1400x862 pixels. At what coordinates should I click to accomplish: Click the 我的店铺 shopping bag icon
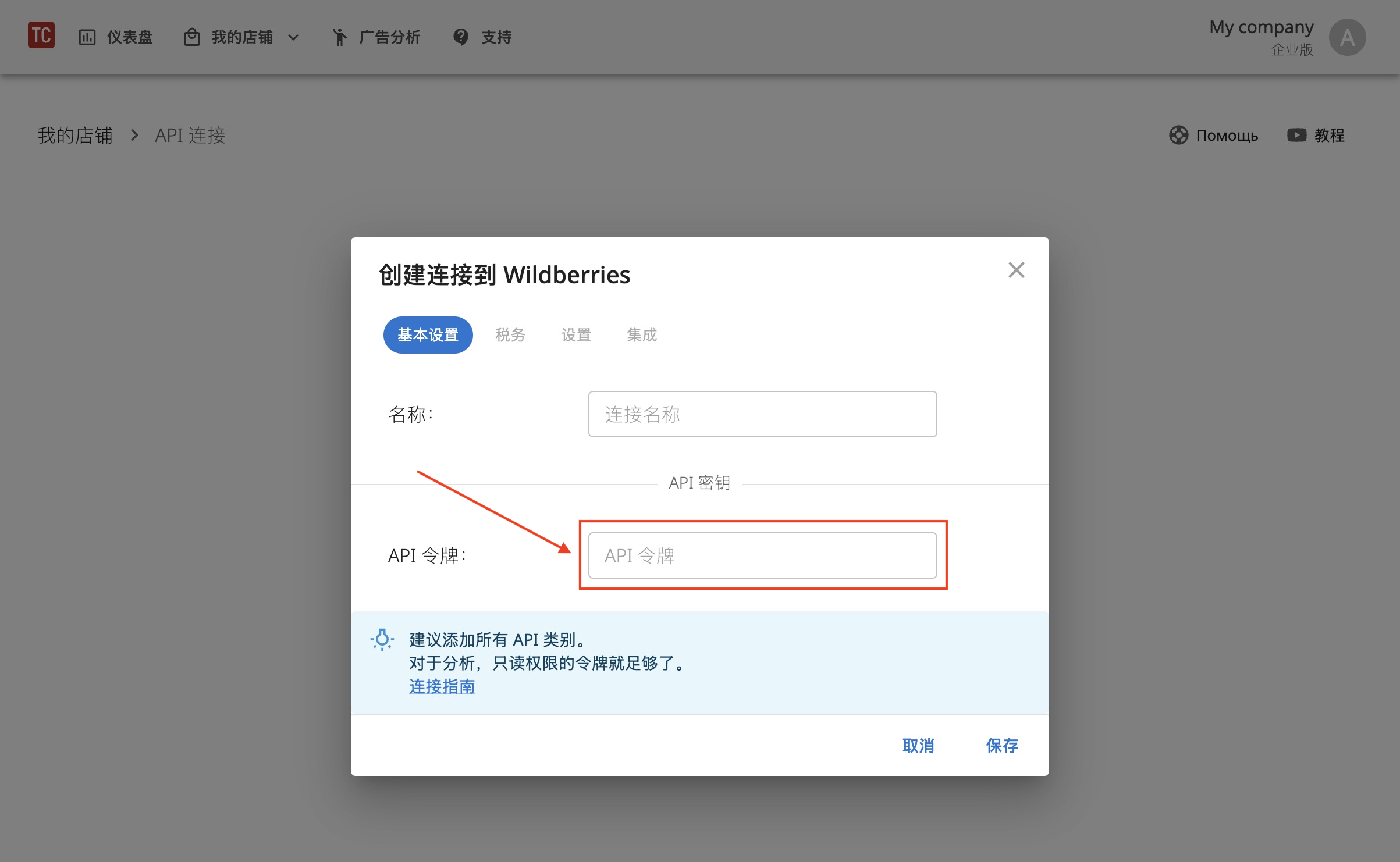192,37
